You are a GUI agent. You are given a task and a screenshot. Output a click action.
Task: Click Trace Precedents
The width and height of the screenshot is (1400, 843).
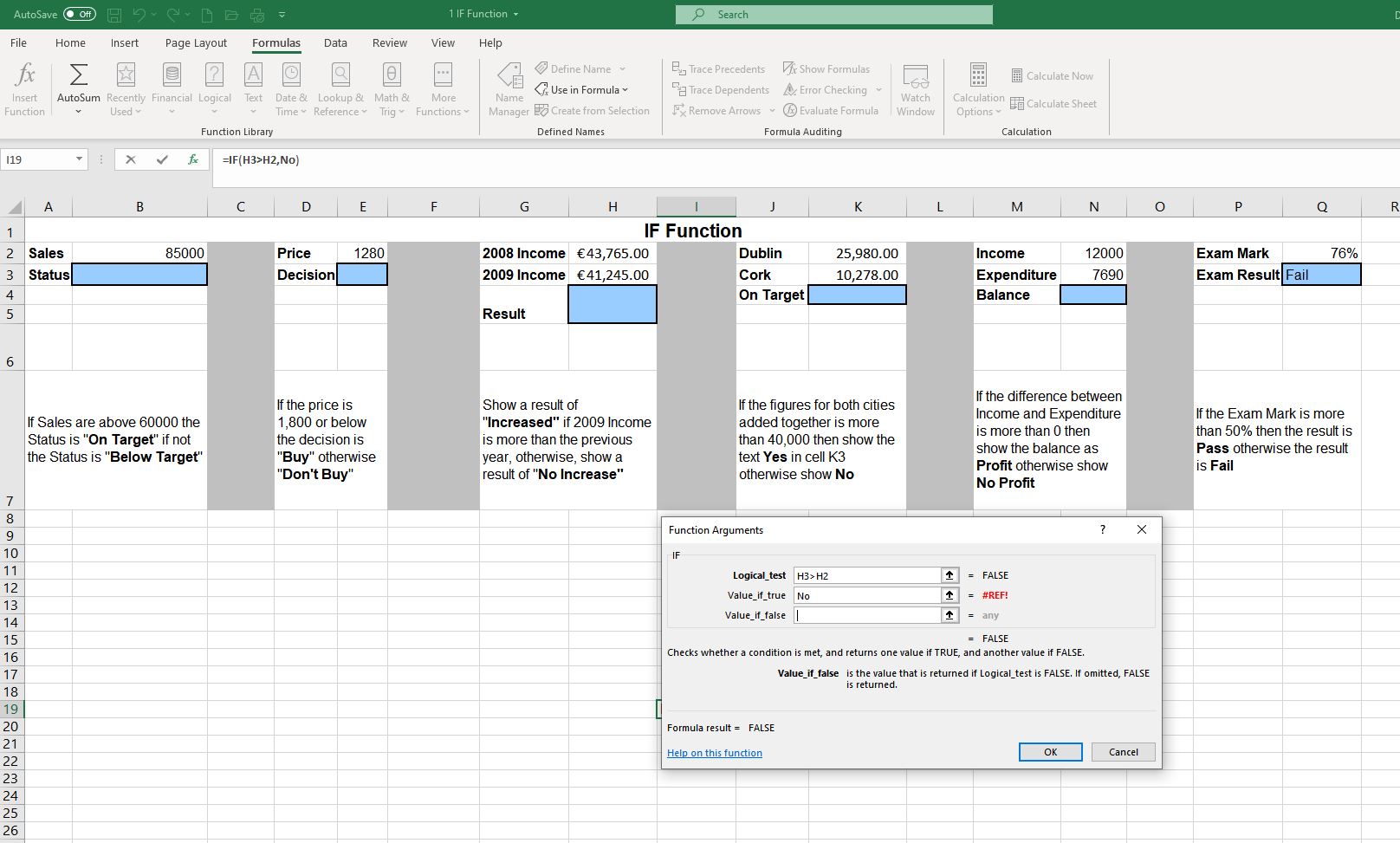pyautogui.click(x=718, y=68)
